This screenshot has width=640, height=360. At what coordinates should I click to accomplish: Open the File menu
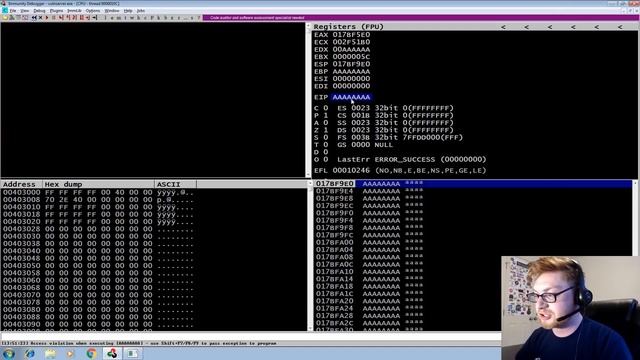click(13, 11)
